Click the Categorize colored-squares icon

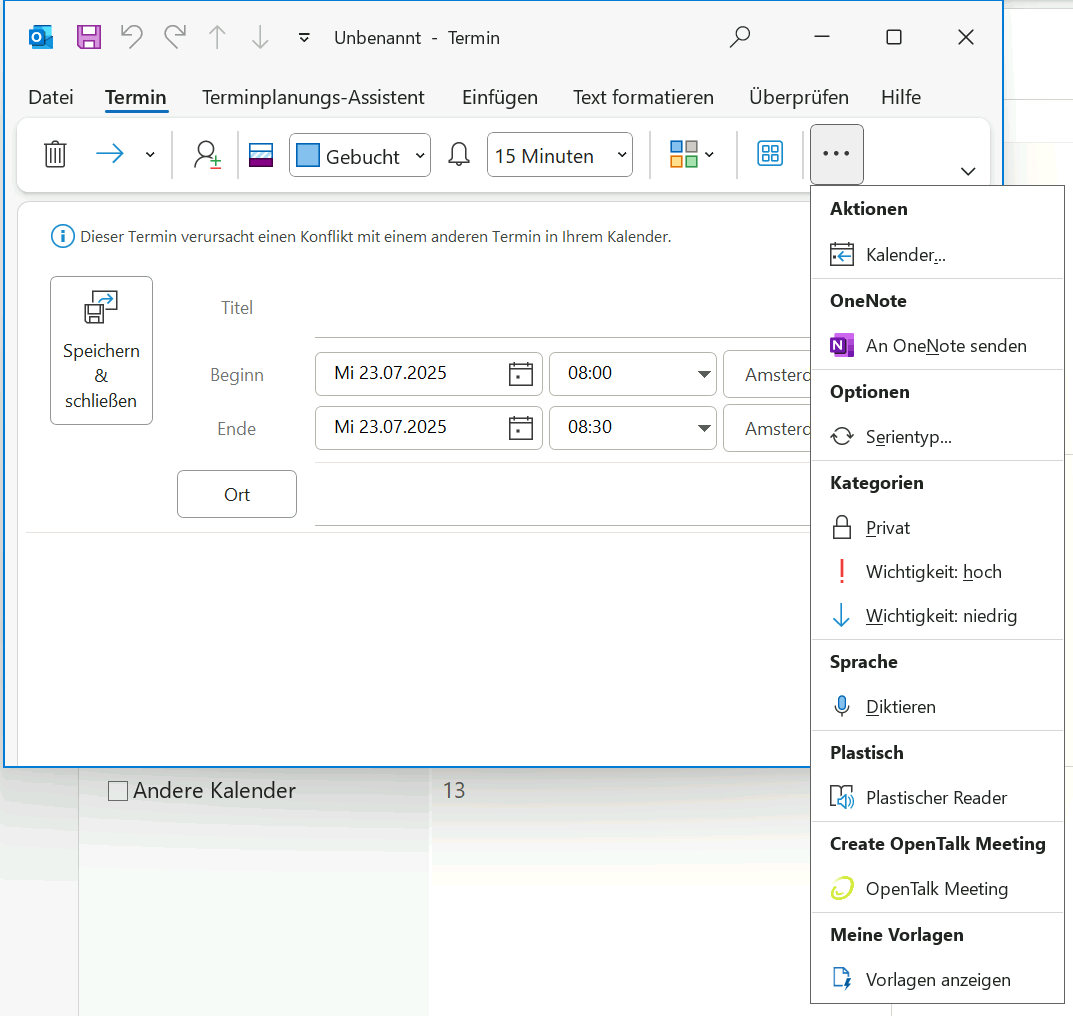pyautogui.click(x=684, y=154)
